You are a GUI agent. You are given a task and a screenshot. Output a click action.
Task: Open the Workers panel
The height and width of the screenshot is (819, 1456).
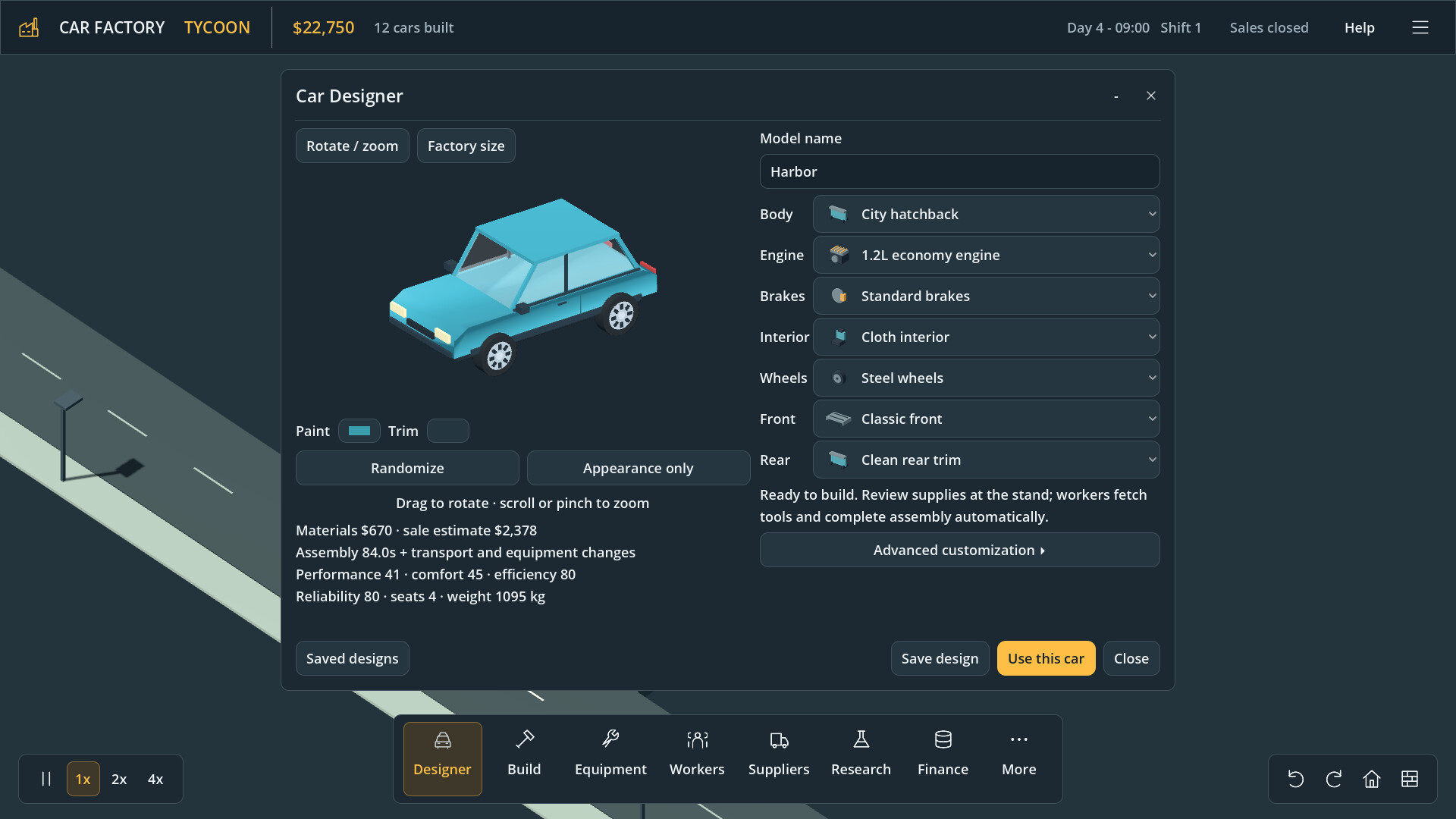[x=697, y=758]
